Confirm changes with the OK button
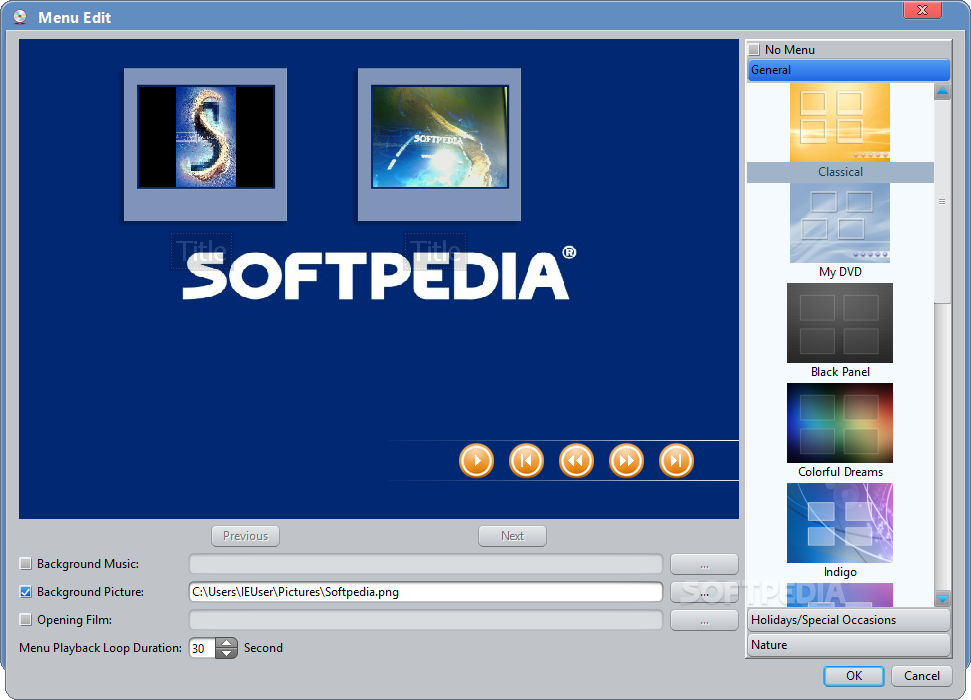This screenshot has width=971, height=700. (854, 676)
